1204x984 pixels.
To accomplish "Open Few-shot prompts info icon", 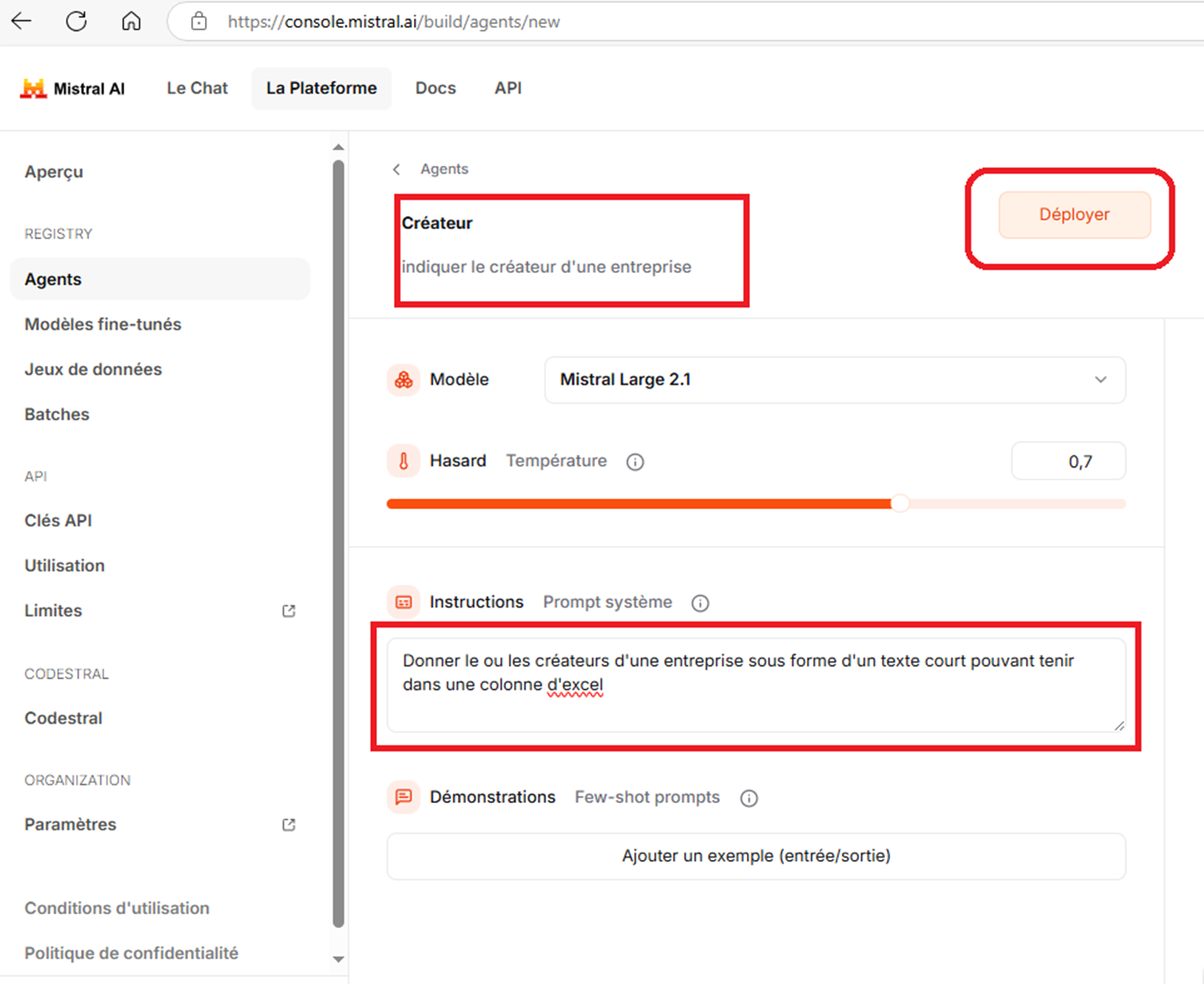I will pos(748,798).
